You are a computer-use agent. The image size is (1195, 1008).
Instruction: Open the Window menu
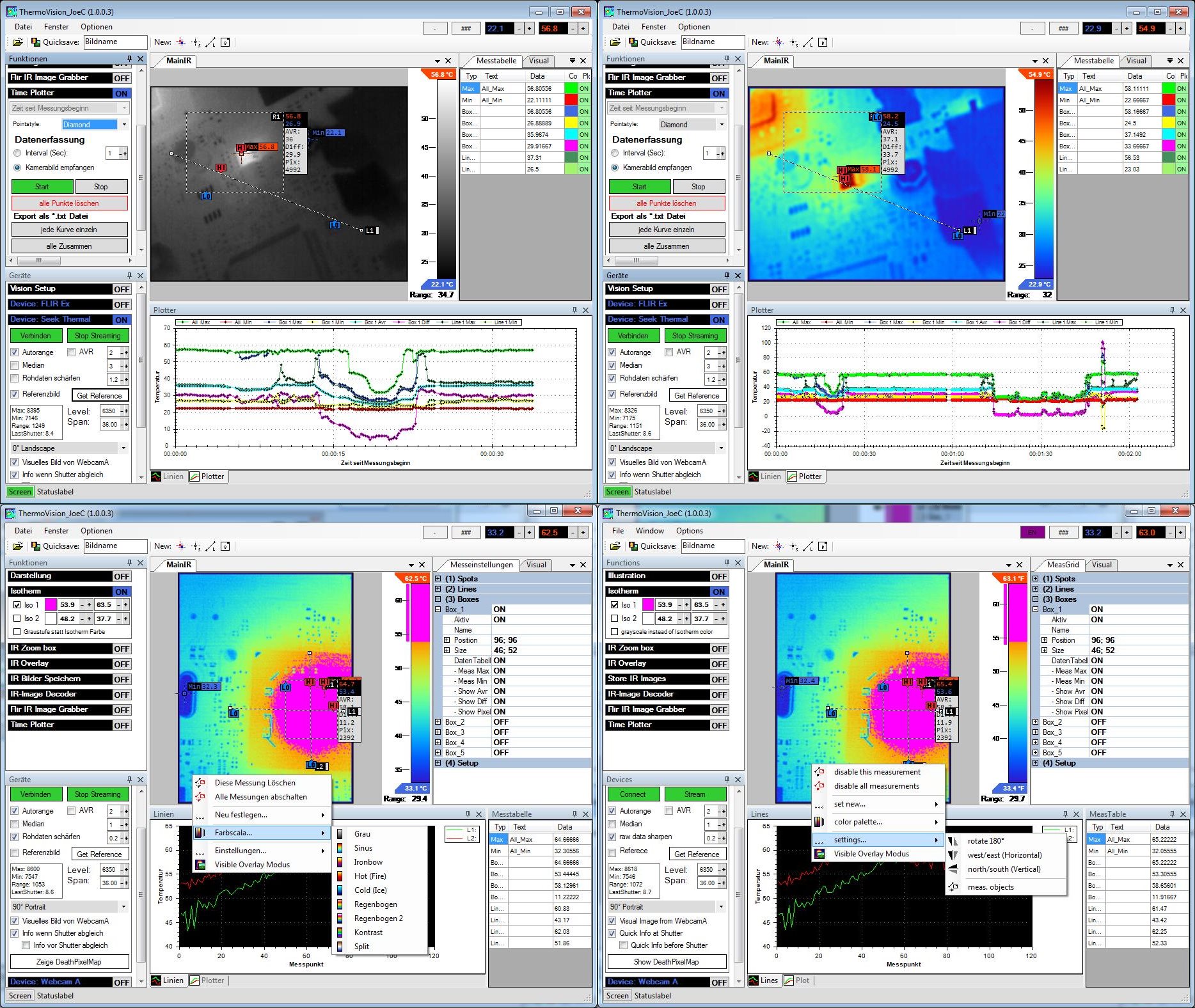click(649, 531)
